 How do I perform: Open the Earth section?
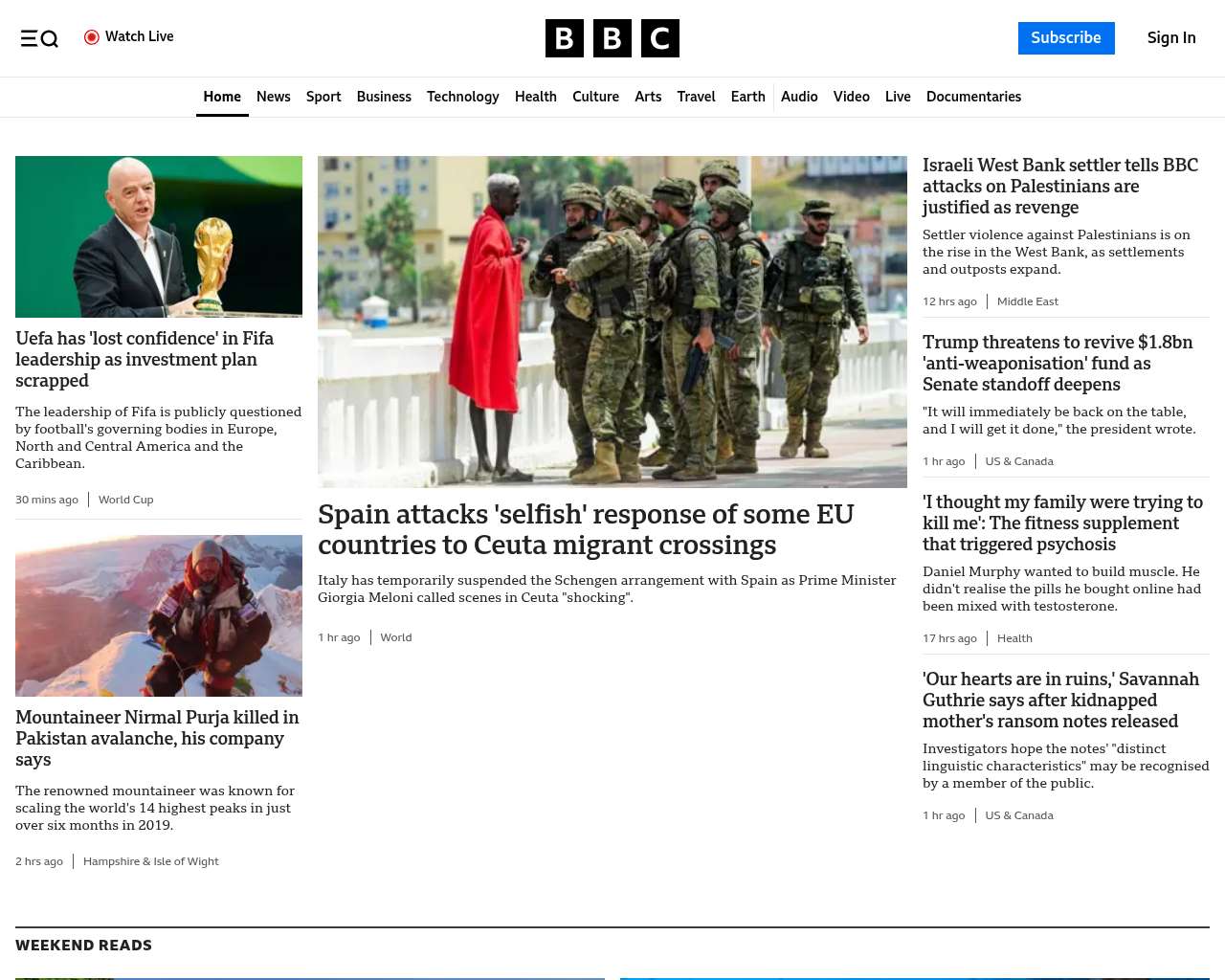pyautogui.click(x=747, y=97)
